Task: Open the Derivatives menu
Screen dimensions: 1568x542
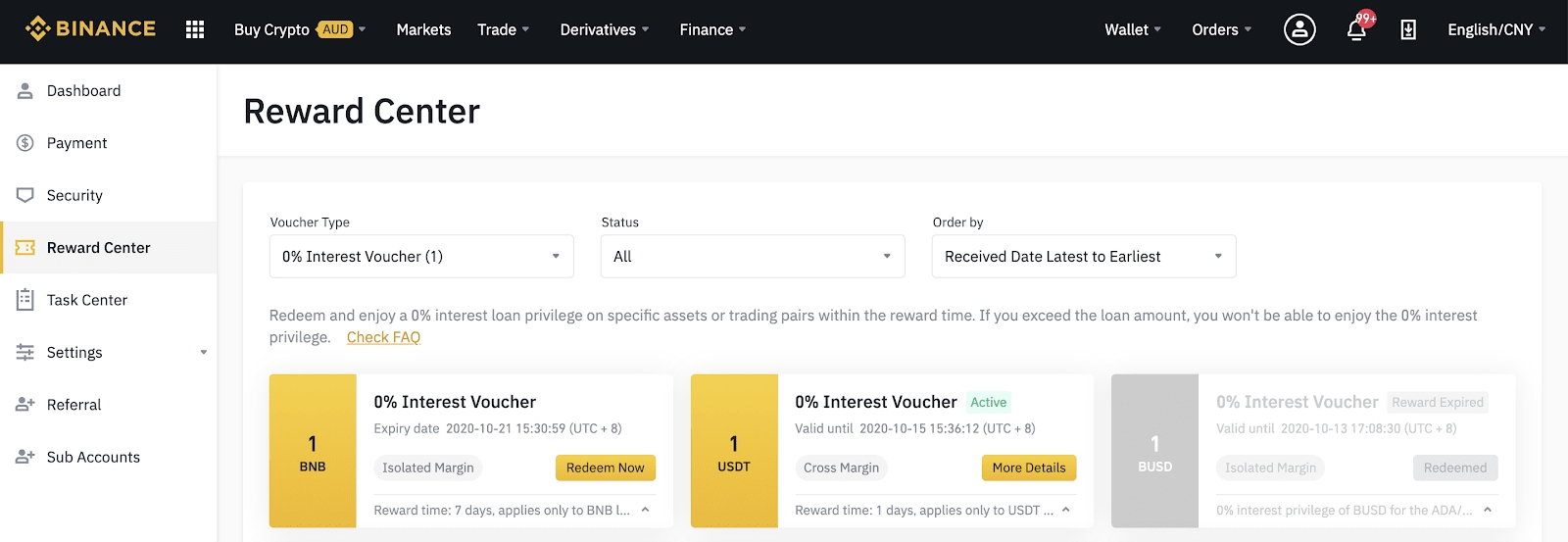Action: coord(604,29)
